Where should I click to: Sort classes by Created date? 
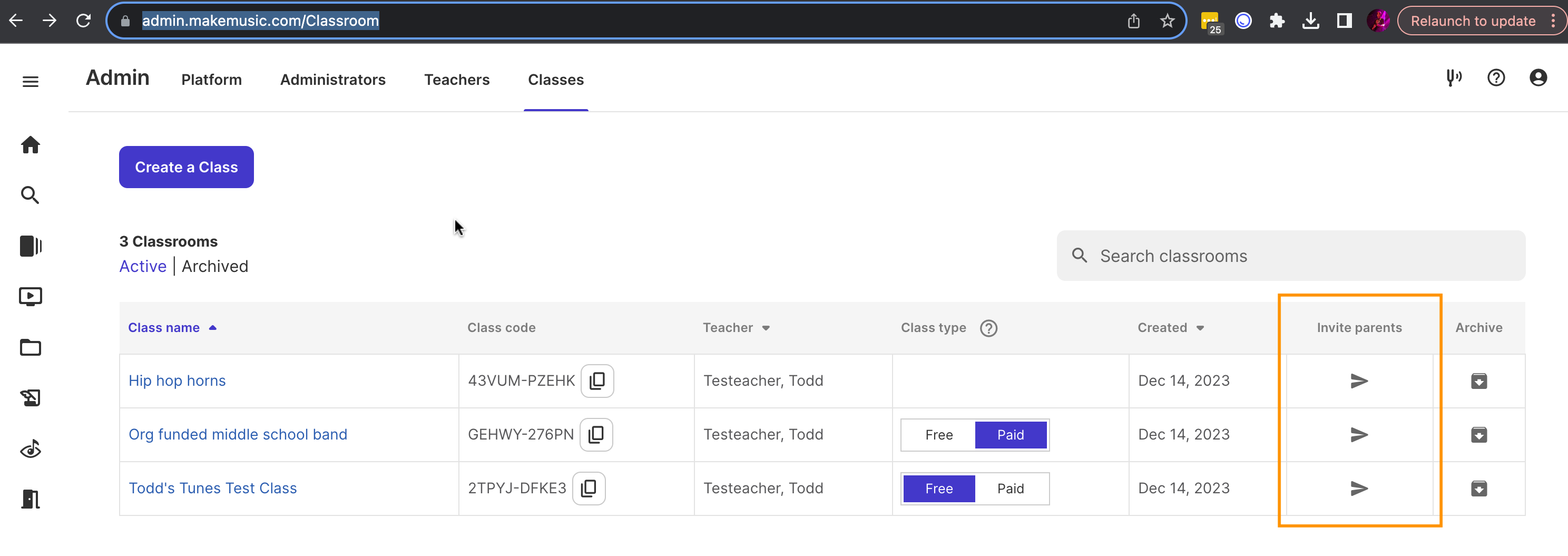[1170, 328]
